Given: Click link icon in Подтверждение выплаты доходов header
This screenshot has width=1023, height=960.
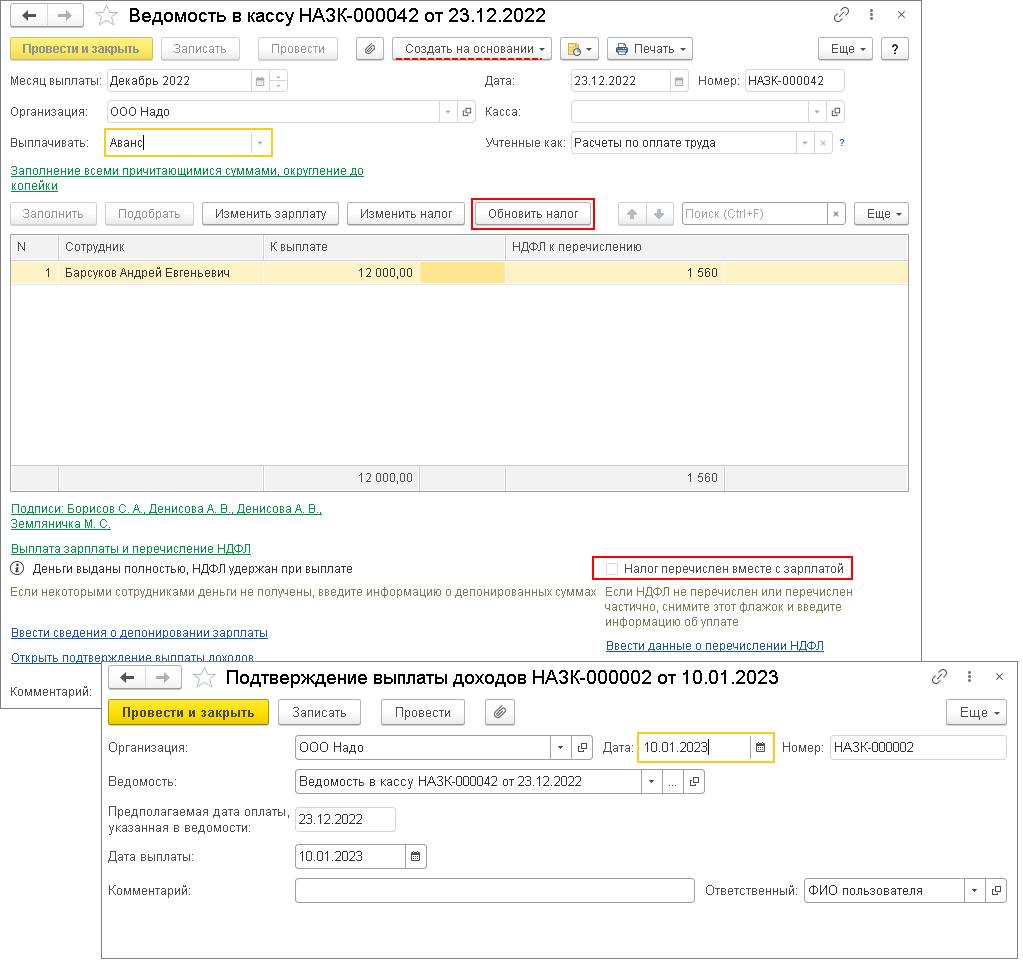Looking at the screenshot, I should click(939, 677).
